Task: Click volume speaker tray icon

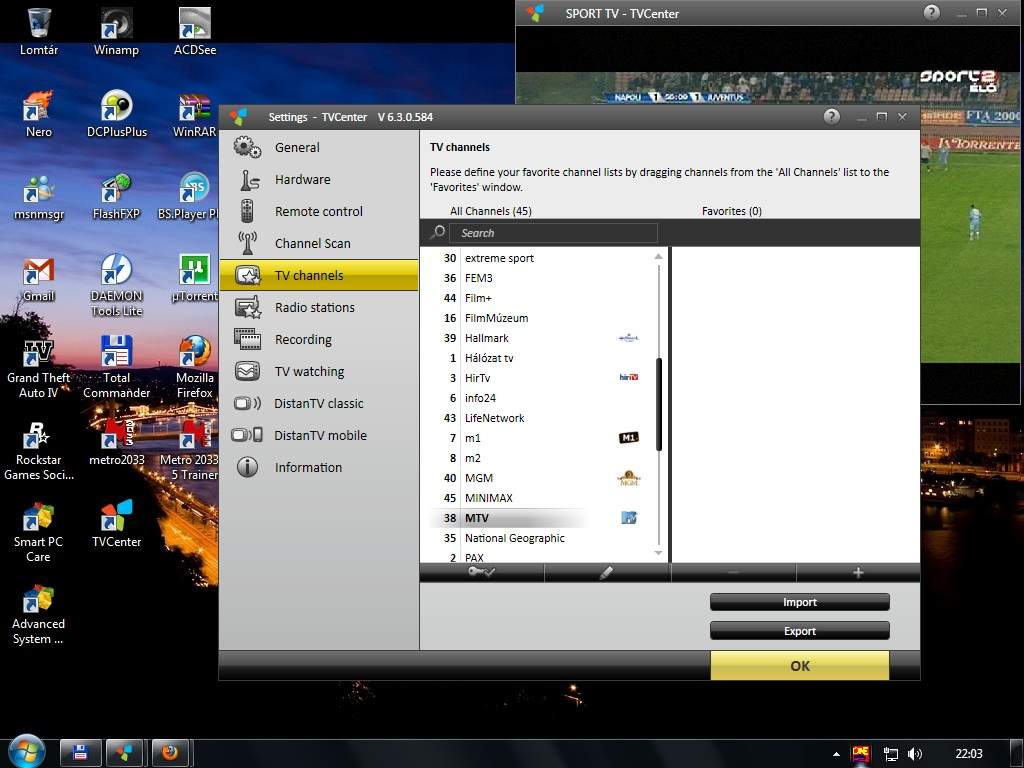Action: tap(915, 754)
